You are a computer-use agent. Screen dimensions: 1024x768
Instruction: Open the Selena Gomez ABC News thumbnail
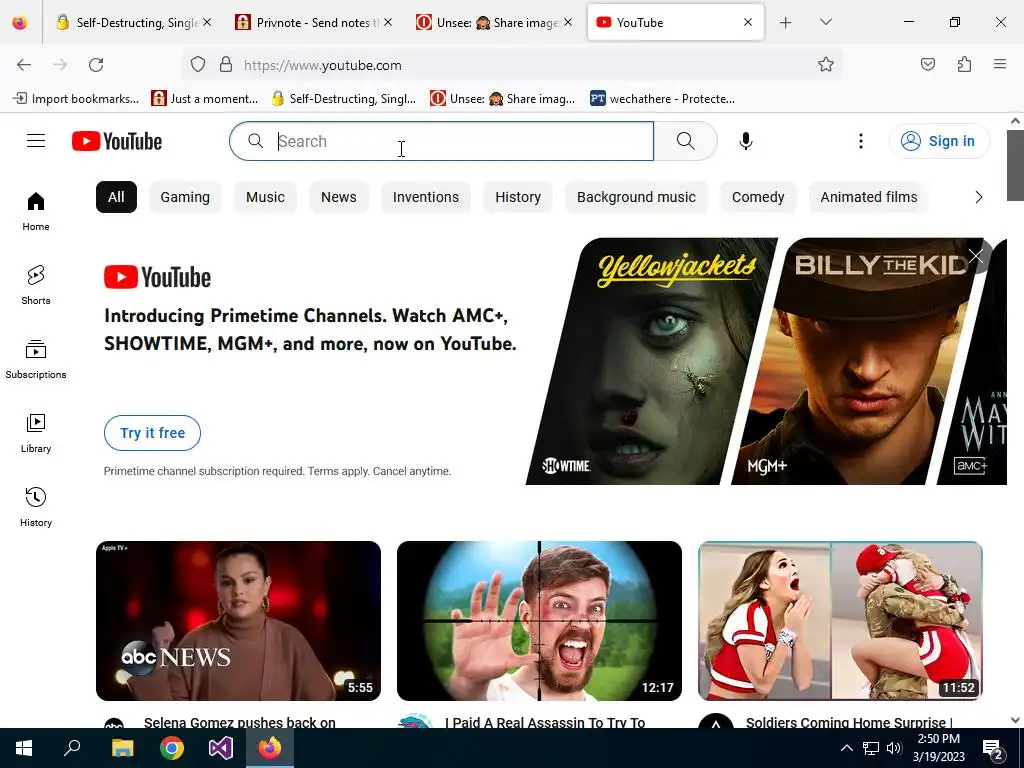[x=238, y=621]
